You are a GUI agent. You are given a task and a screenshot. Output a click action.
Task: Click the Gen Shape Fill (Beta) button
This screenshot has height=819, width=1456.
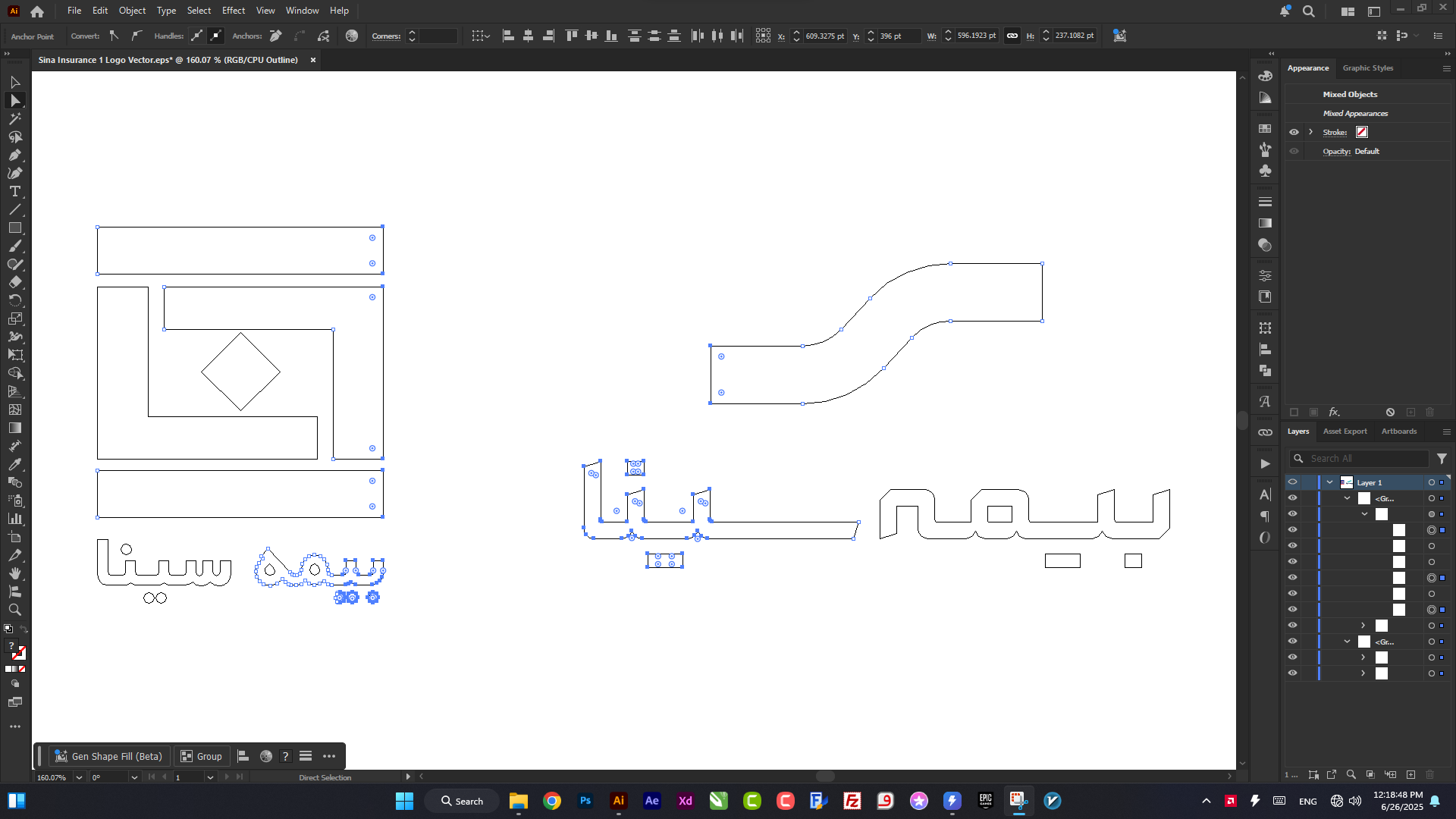[108, 756]
